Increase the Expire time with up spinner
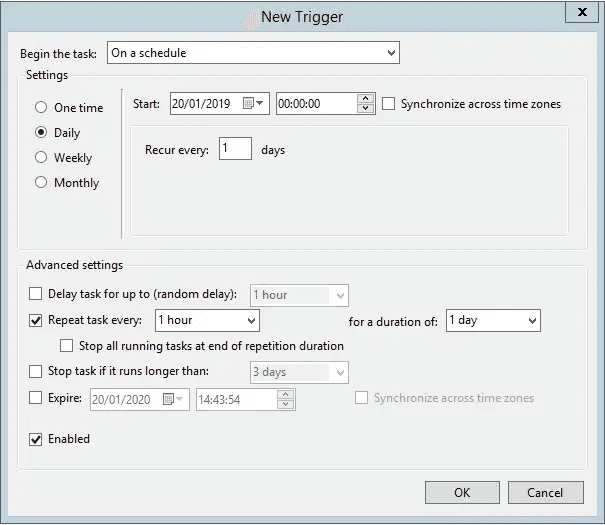Viewport: 605px width, 525px height. point(286,395)
